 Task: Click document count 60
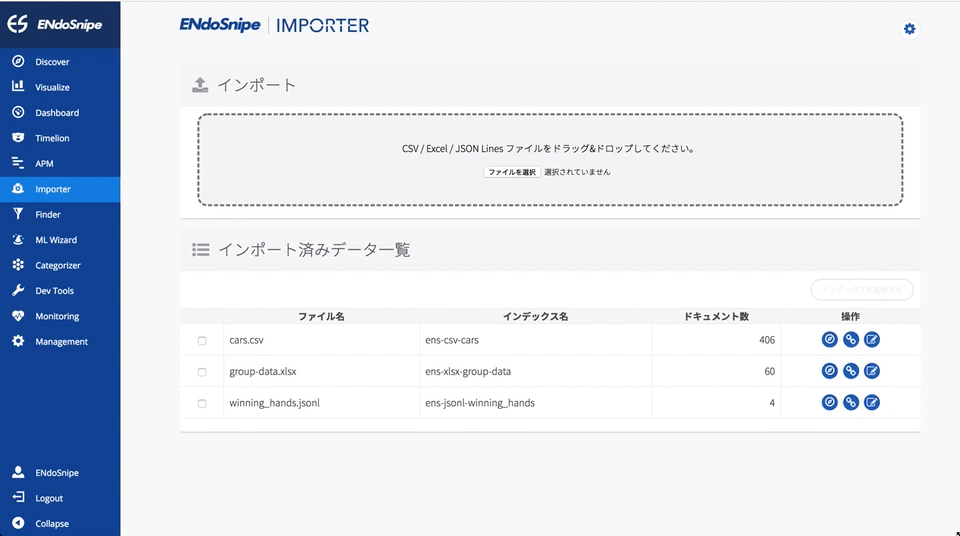[770, 371]
